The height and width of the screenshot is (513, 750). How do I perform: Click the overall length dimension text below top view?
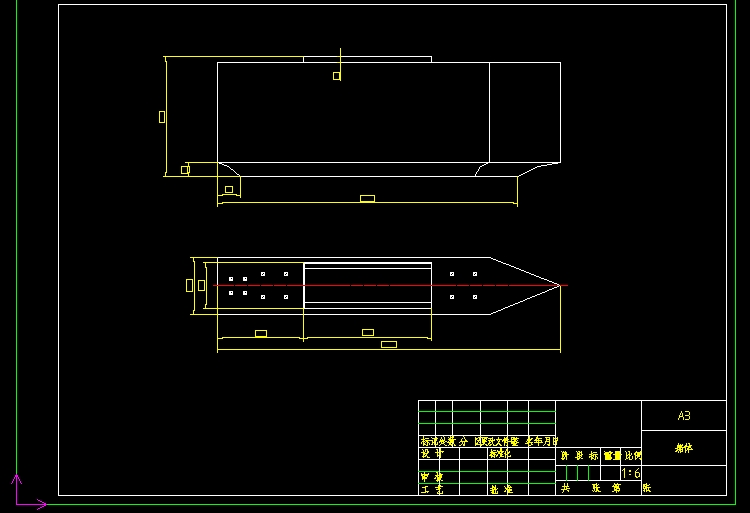click(x=389, y=344)
